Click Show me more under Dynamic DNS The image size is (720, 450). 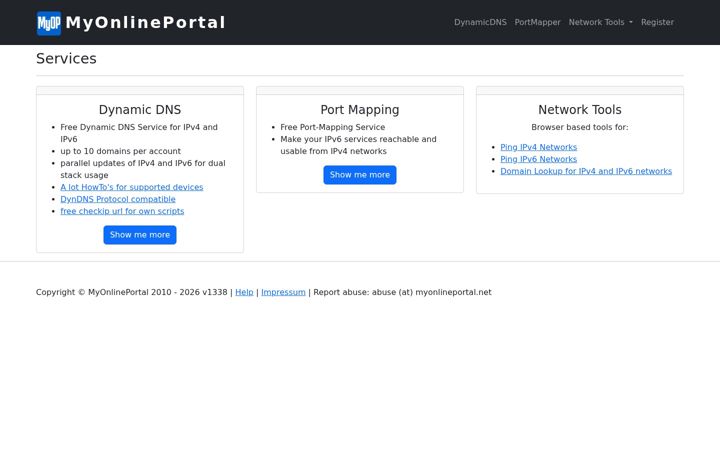(140, 235)
